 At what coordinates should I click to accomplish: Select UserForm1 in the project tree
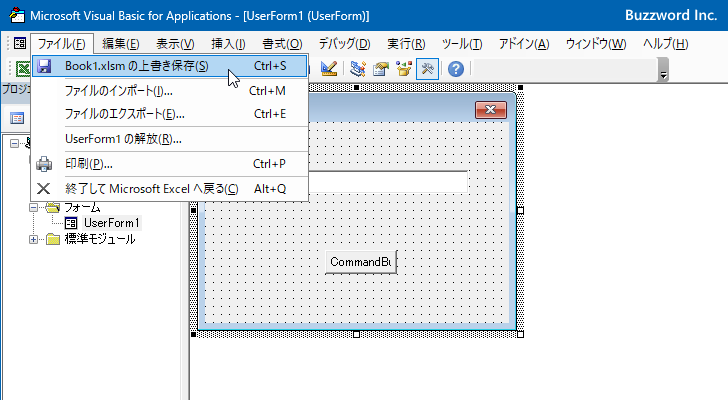point(111,223)
